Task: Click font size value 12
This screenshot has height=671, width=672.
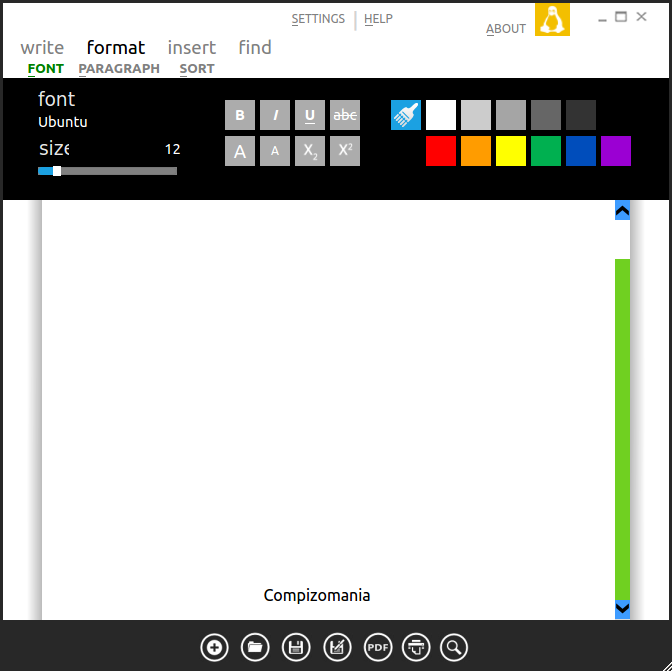Action: click(x=172, y=149)
